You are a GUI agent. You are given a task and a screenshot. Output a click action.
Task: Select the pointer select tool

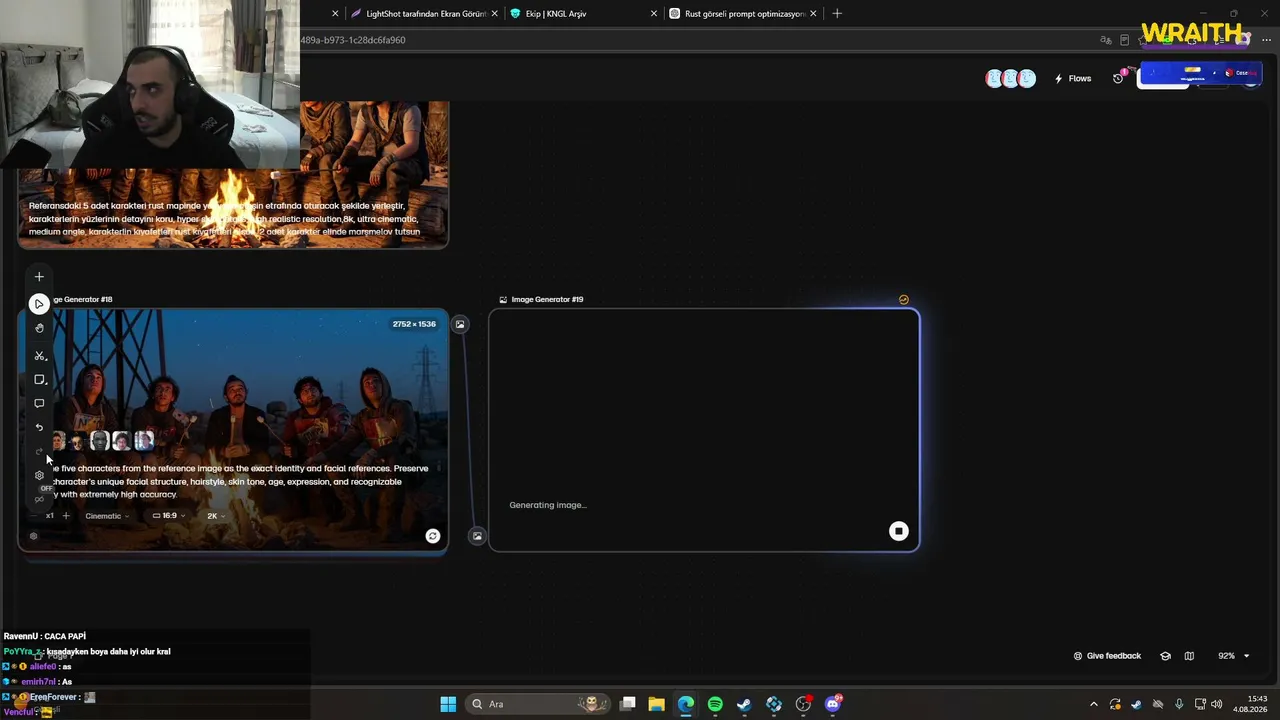pos(39,303)
